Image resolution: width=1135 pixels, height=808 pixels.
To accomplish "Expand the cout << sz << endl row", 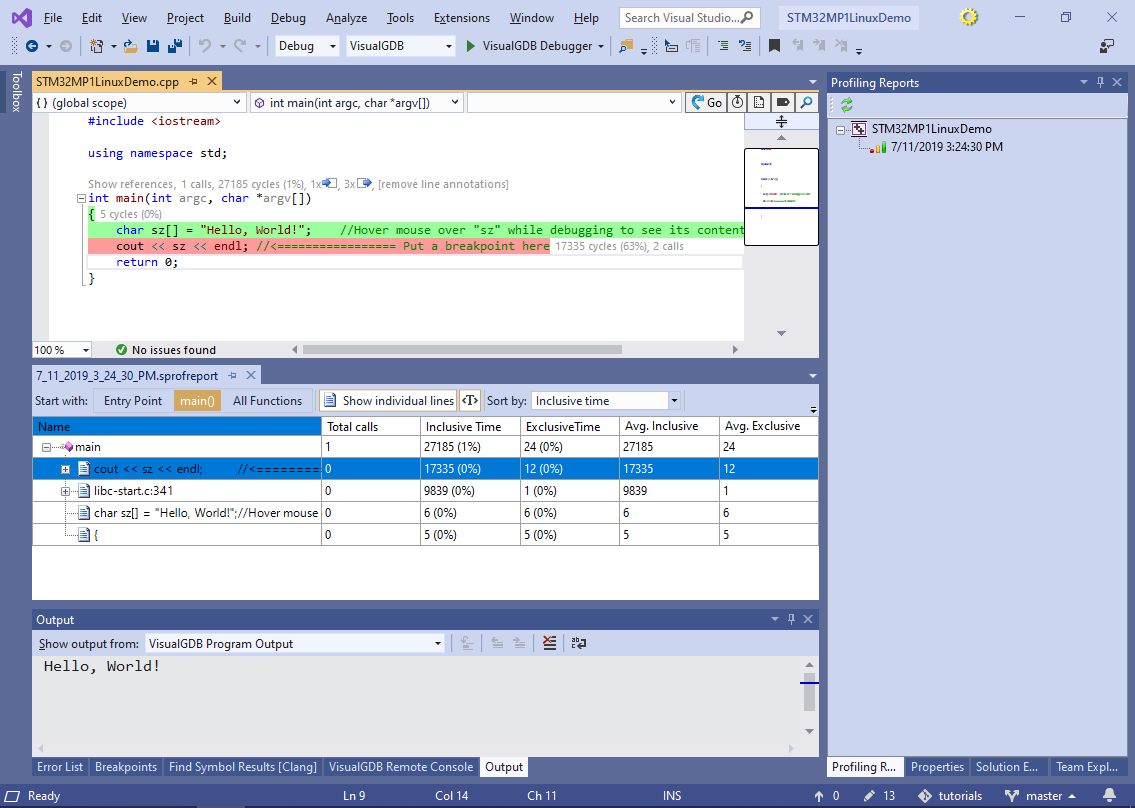I will click(x=65, y=469).
